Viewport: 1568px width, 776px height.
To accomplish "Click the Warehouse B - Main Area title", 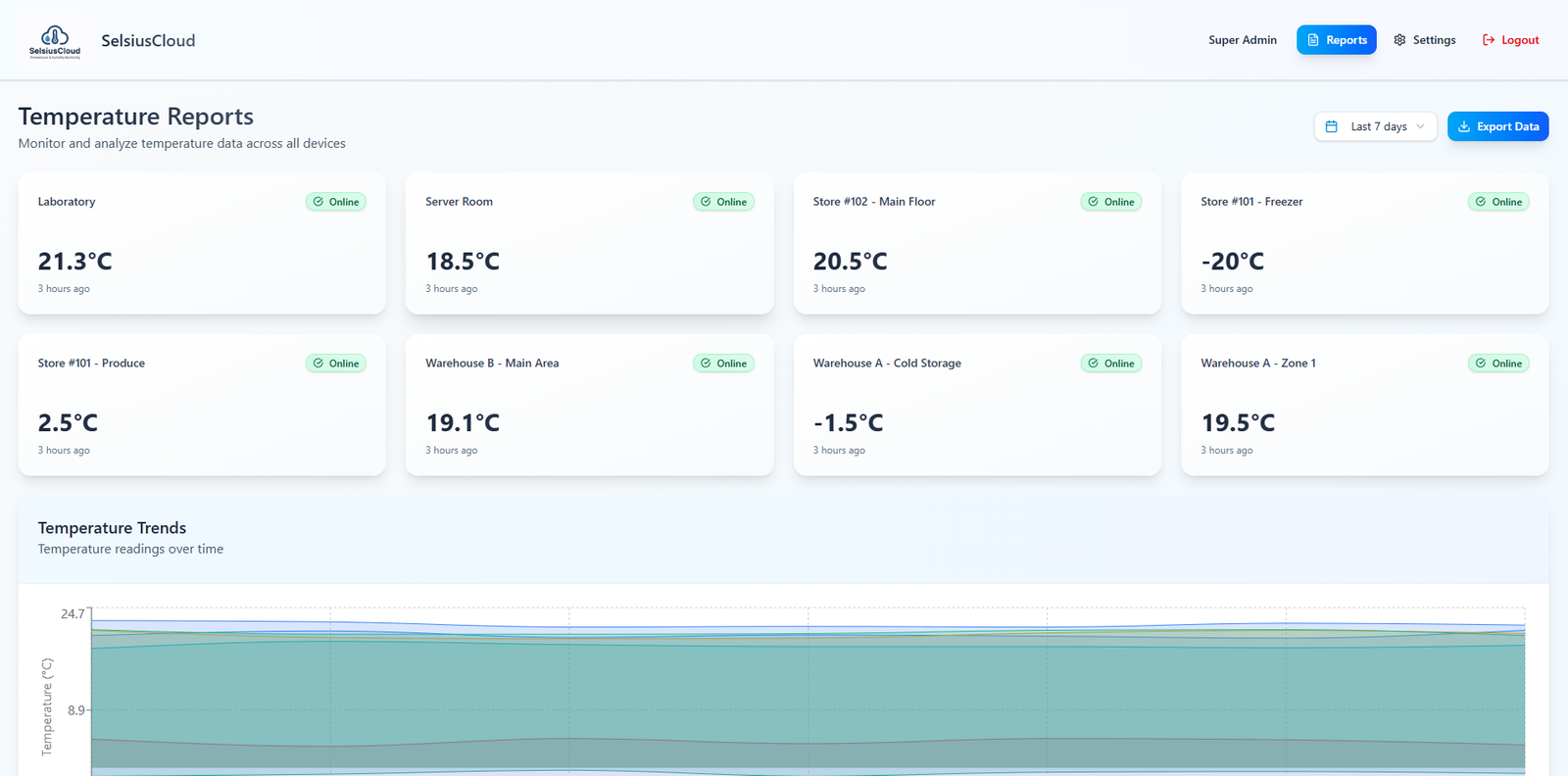I will pos(492,364).
